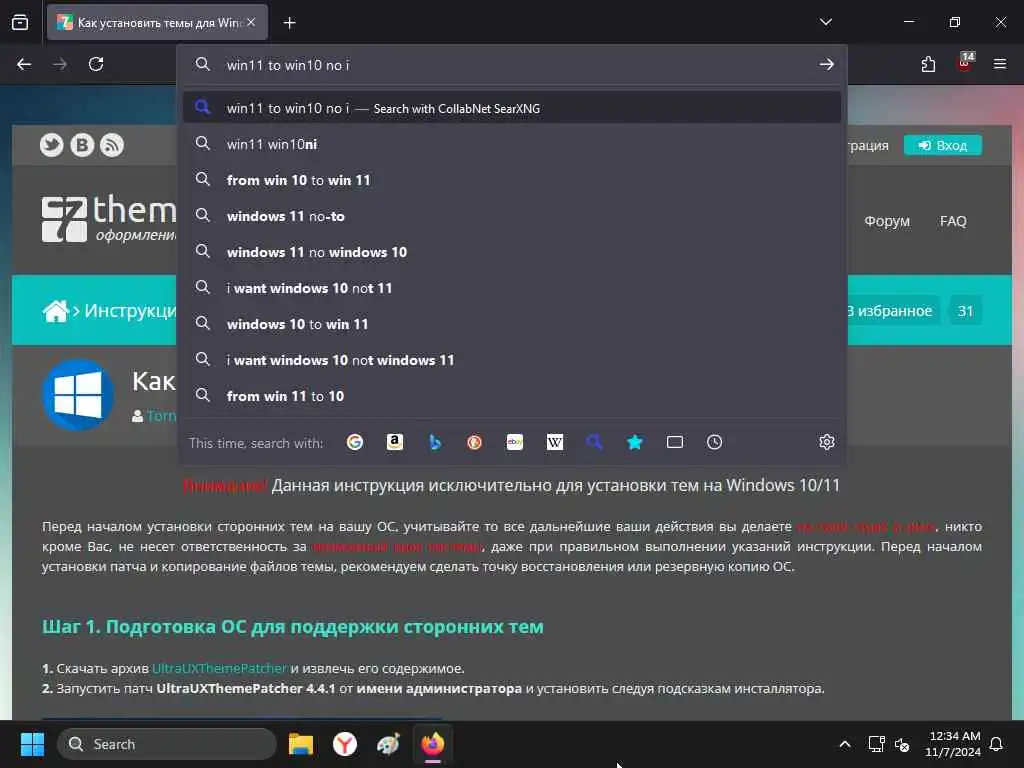Reload the current page

(96, 64)
